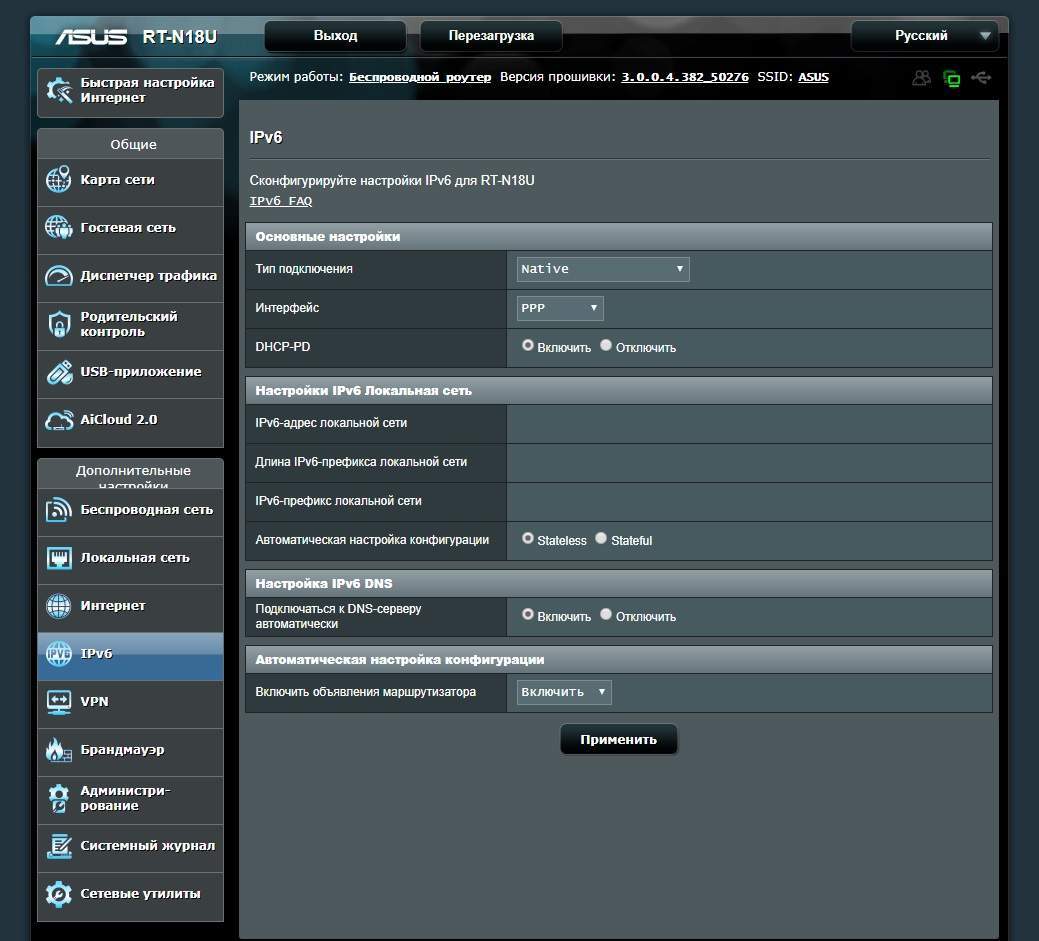Click firmware version 3.0.0.4.382_50276 link
Image resolution: width=1039 pixels, height=941 pixels.
point(684,77)
